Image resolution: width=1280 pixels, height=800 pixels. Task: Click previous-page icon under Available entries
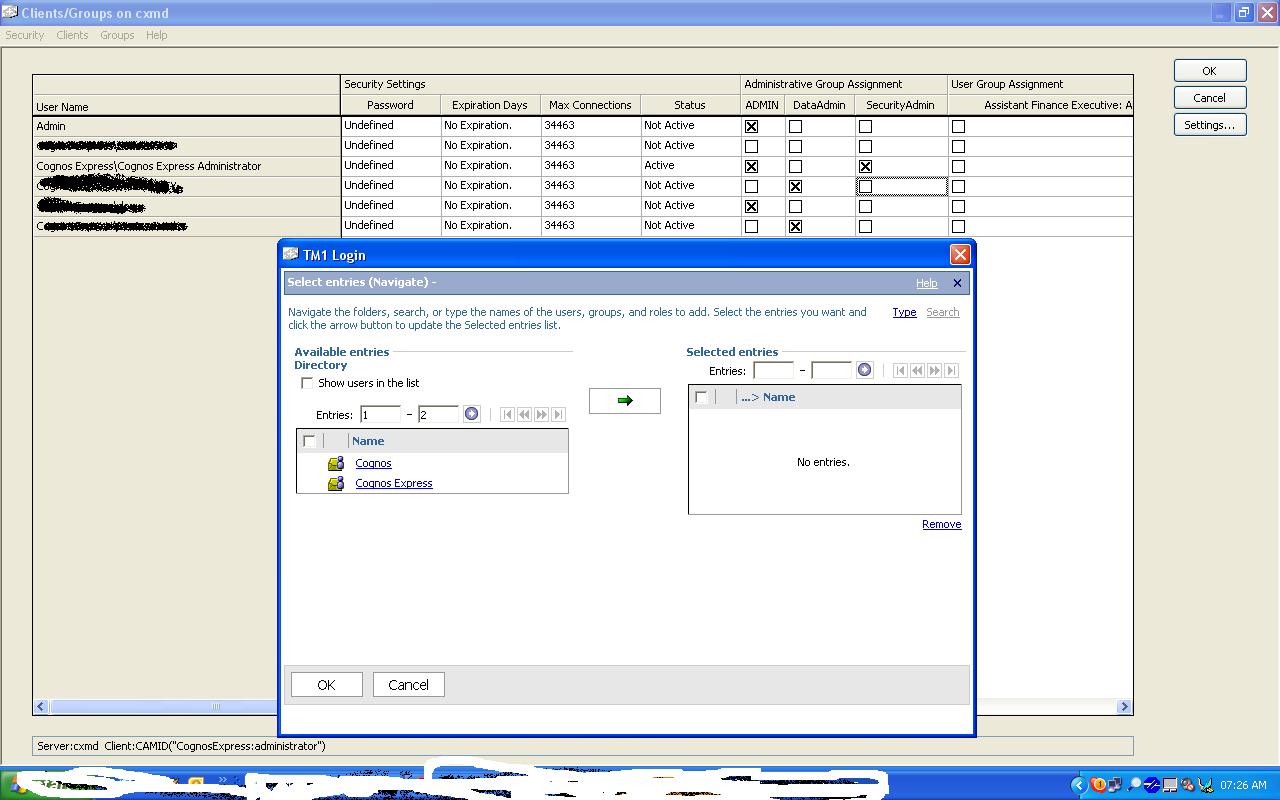pyautogui.click(x=524, y=414)
